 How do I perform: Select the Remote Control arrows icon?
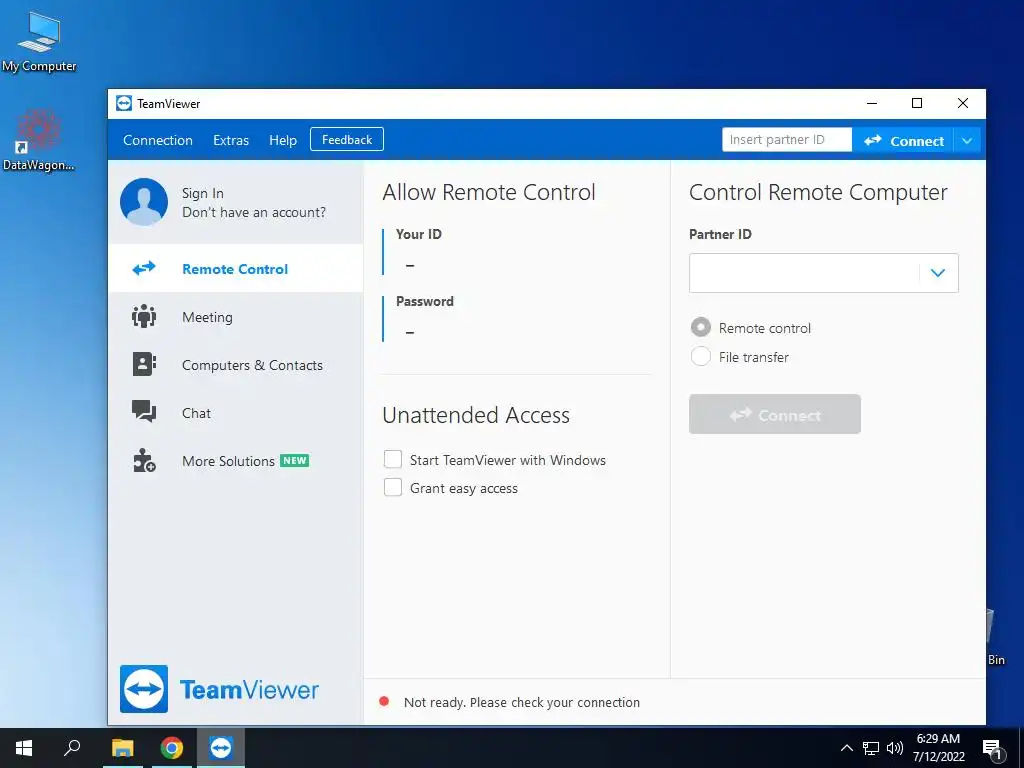pyautogui.click(x=144, y=268)
